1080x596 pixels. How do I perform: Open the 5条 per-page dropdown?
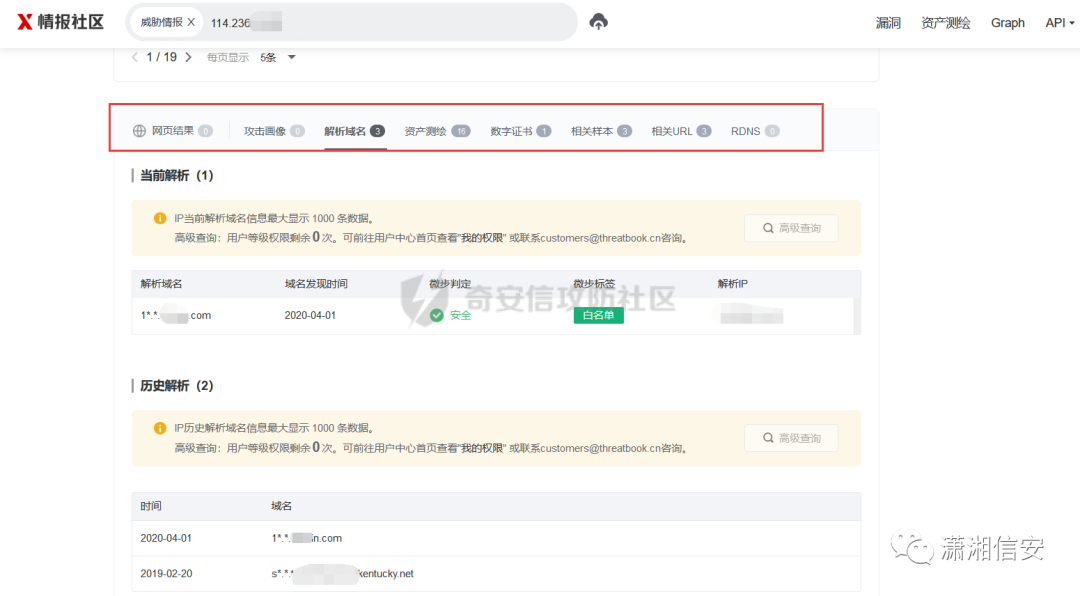coord(278,57)
